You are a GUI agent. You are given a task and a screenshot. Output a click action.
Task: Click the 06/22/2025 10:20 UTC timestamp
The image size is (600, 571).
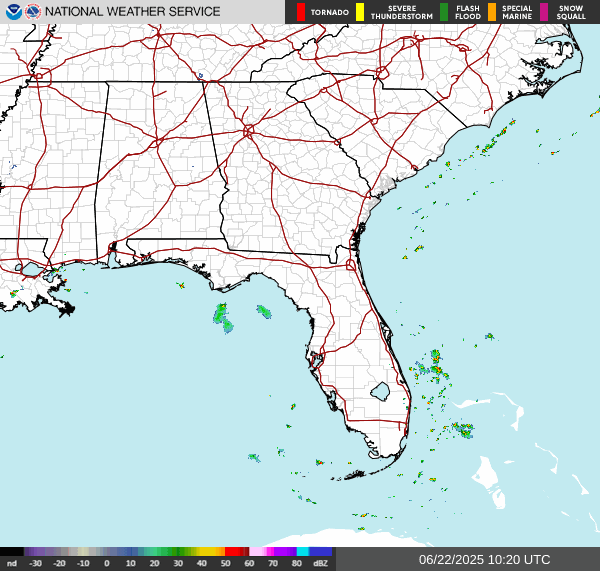click(484, 560)
